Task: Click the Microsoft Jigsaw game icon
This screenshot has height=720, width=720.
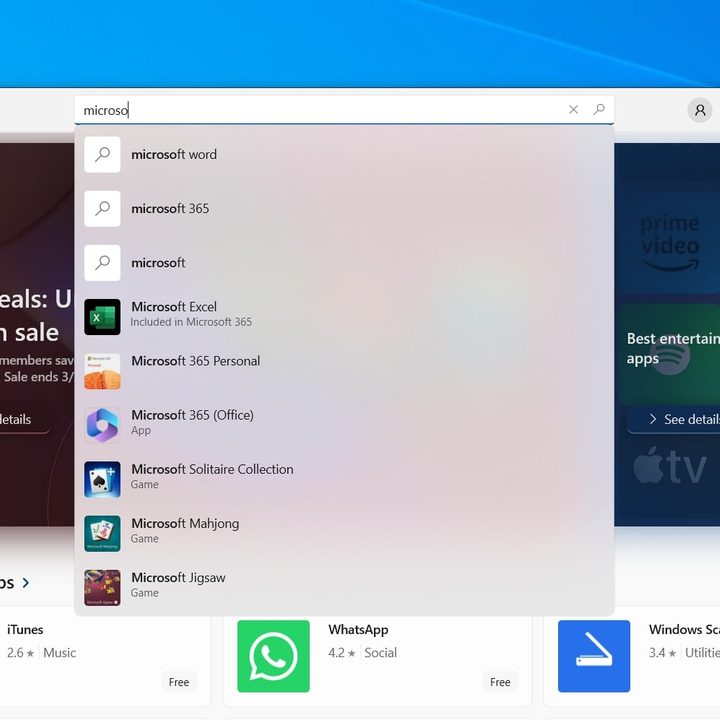Action: pyautogui.click(x=102, y=588)
